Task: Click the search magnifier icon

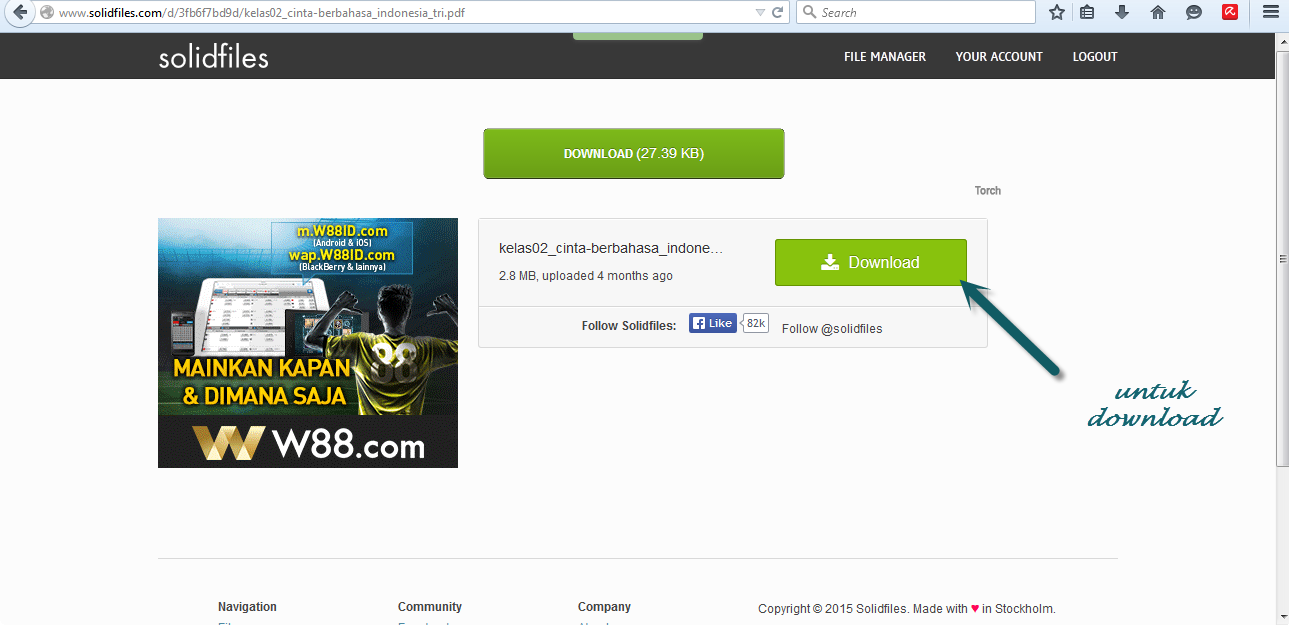Action: [x=808, y=13]
